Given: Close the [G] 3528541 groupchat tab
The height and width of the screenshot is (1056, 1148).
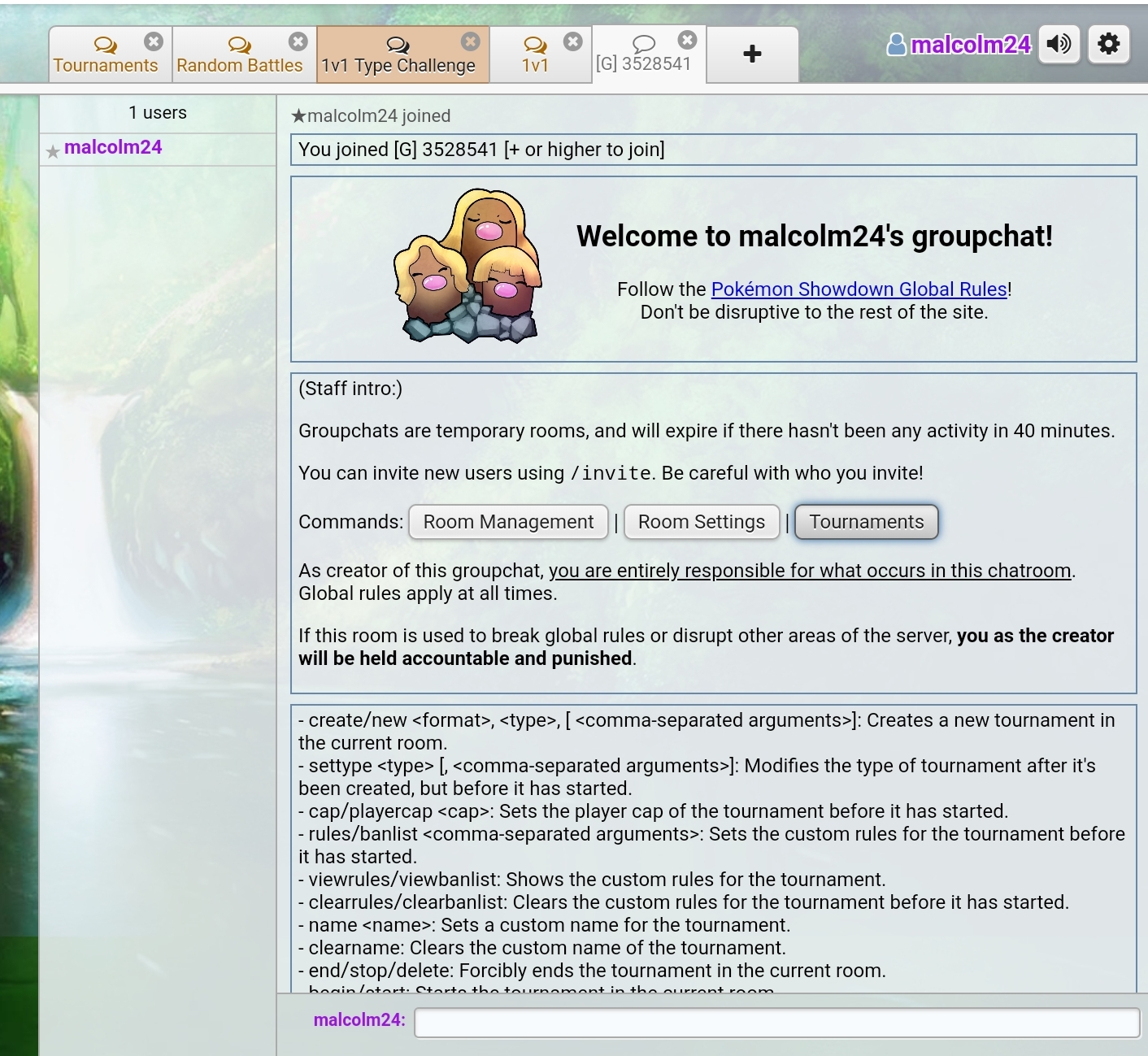Looking at the screenshot, I should tap(688, 40).
